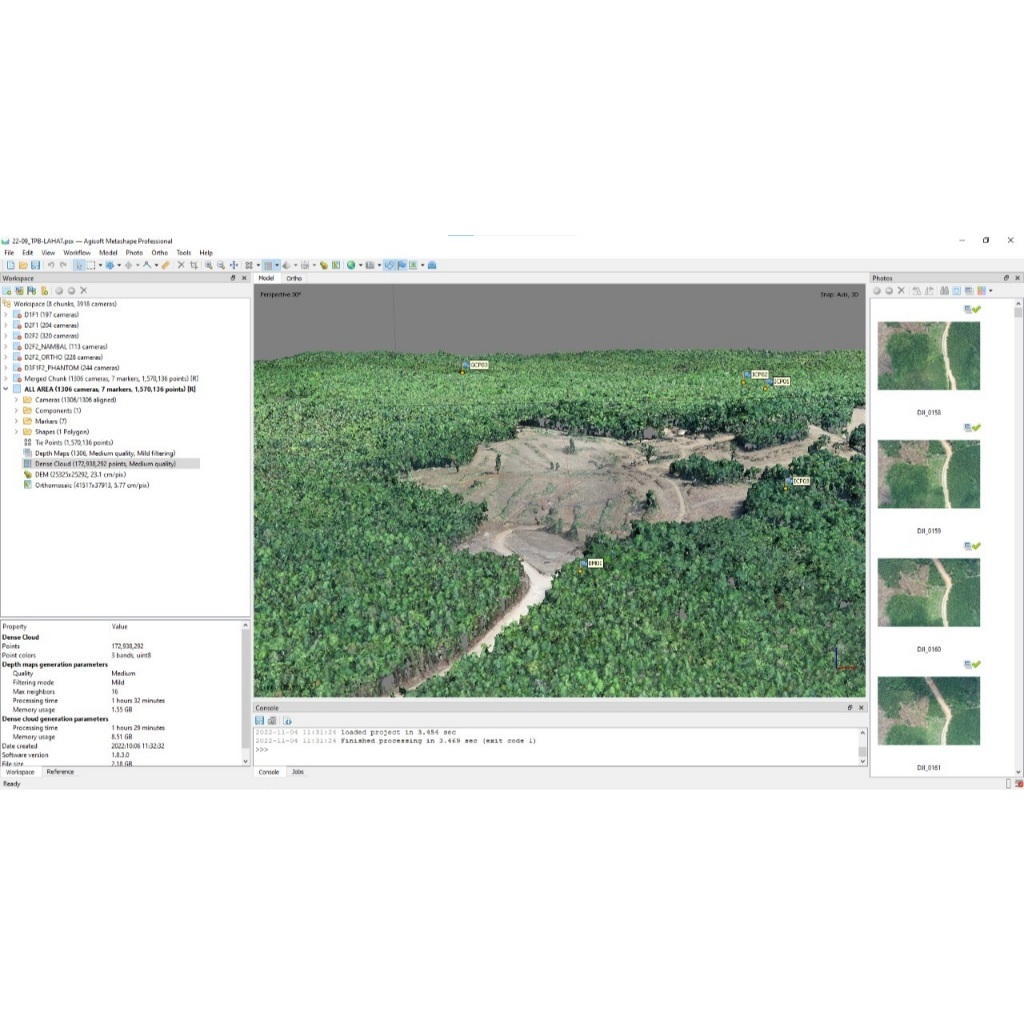1024x1024 pixels.
Task: Click the Crop Selection toolbar icon
Action: coord(194,265)
